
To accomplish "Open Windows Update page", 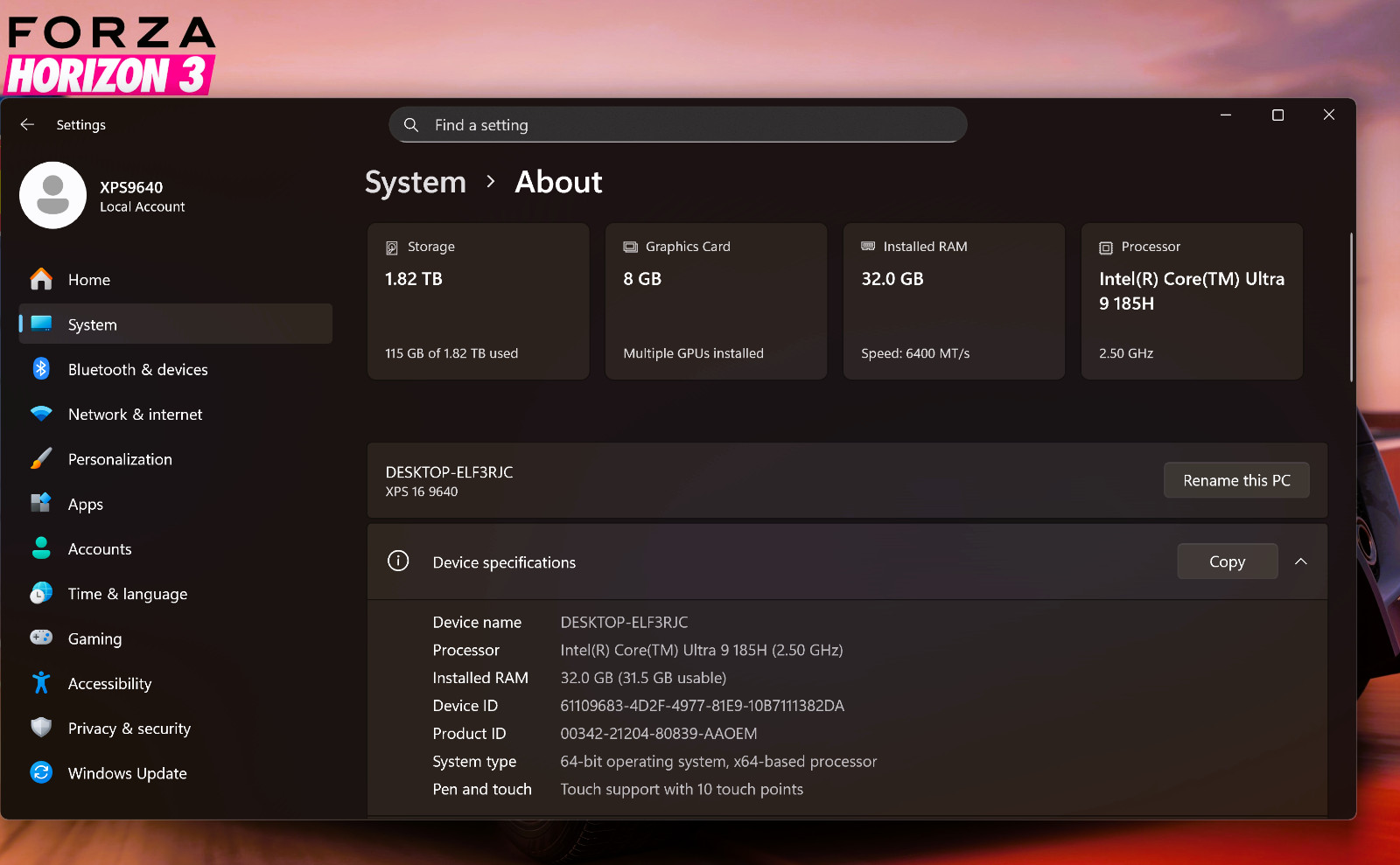I will point(175,773).
